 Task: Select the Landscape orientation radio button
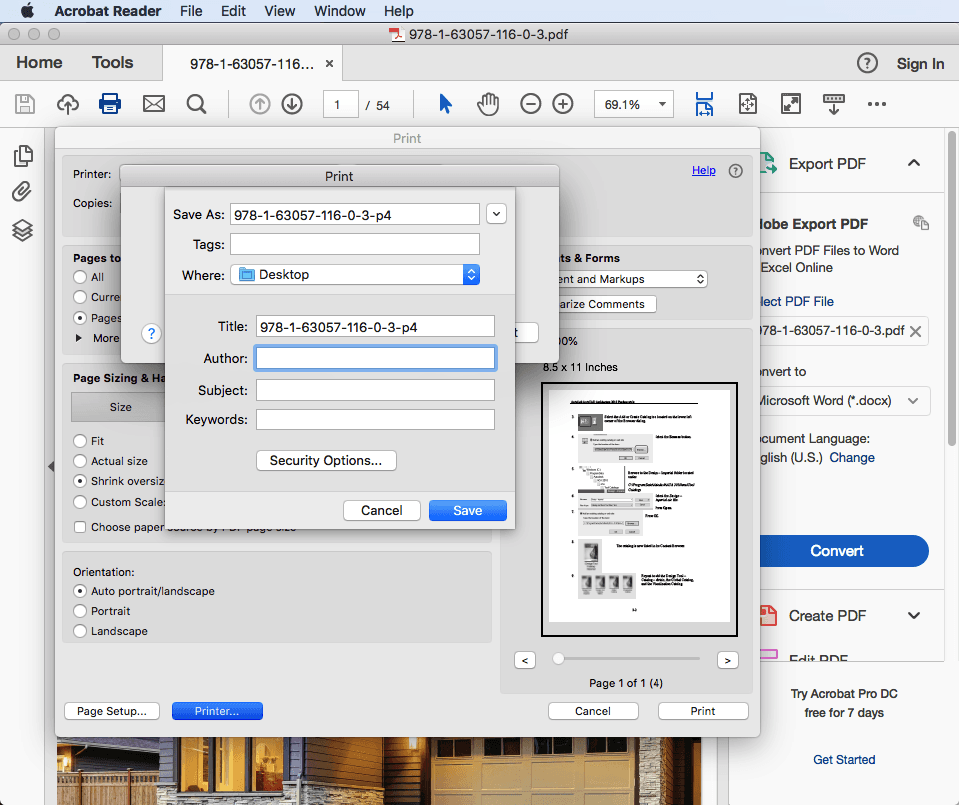[80, 631]
